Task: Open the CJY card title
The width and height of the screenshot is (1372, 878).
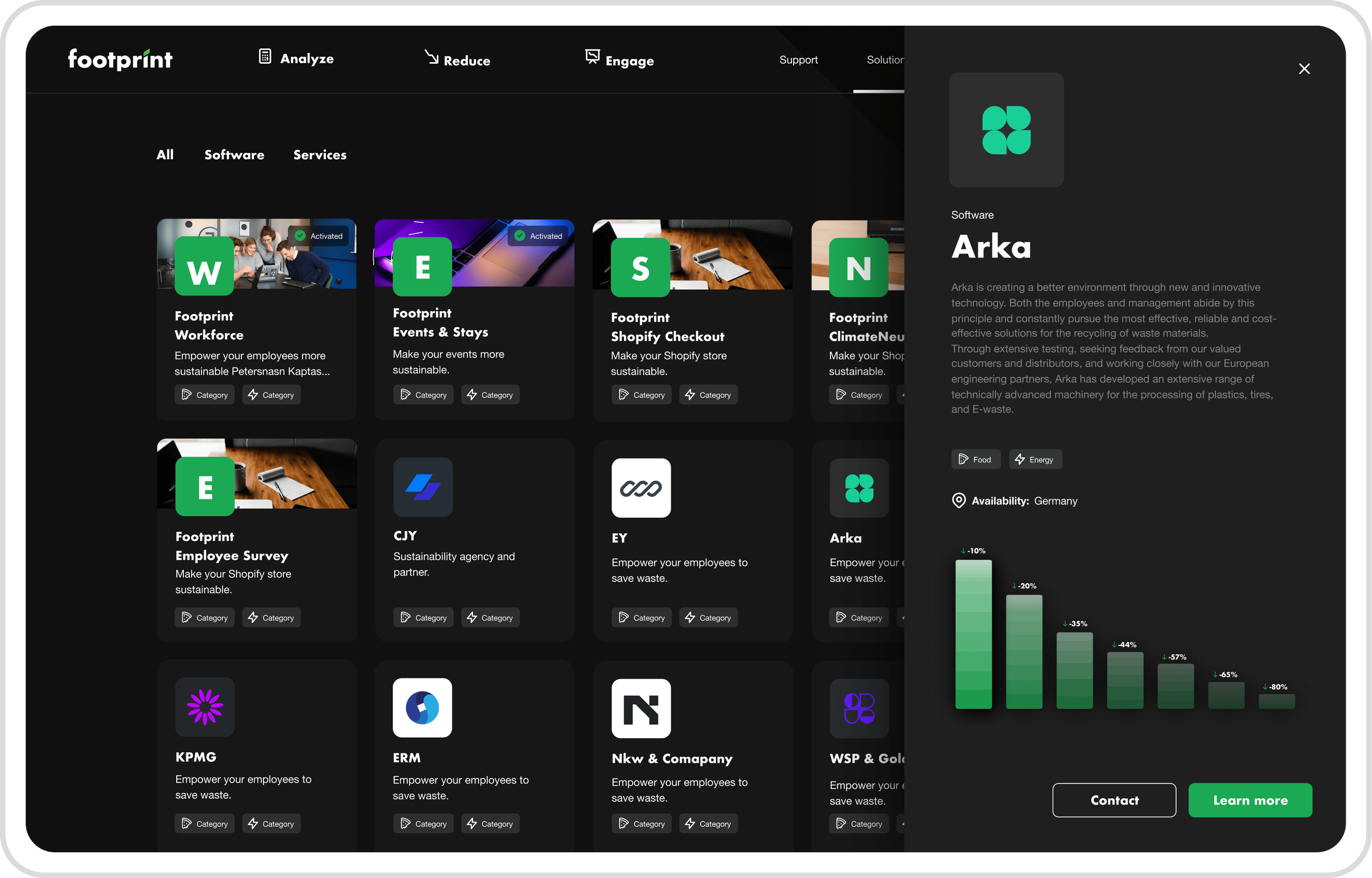Action: [405, 536]
